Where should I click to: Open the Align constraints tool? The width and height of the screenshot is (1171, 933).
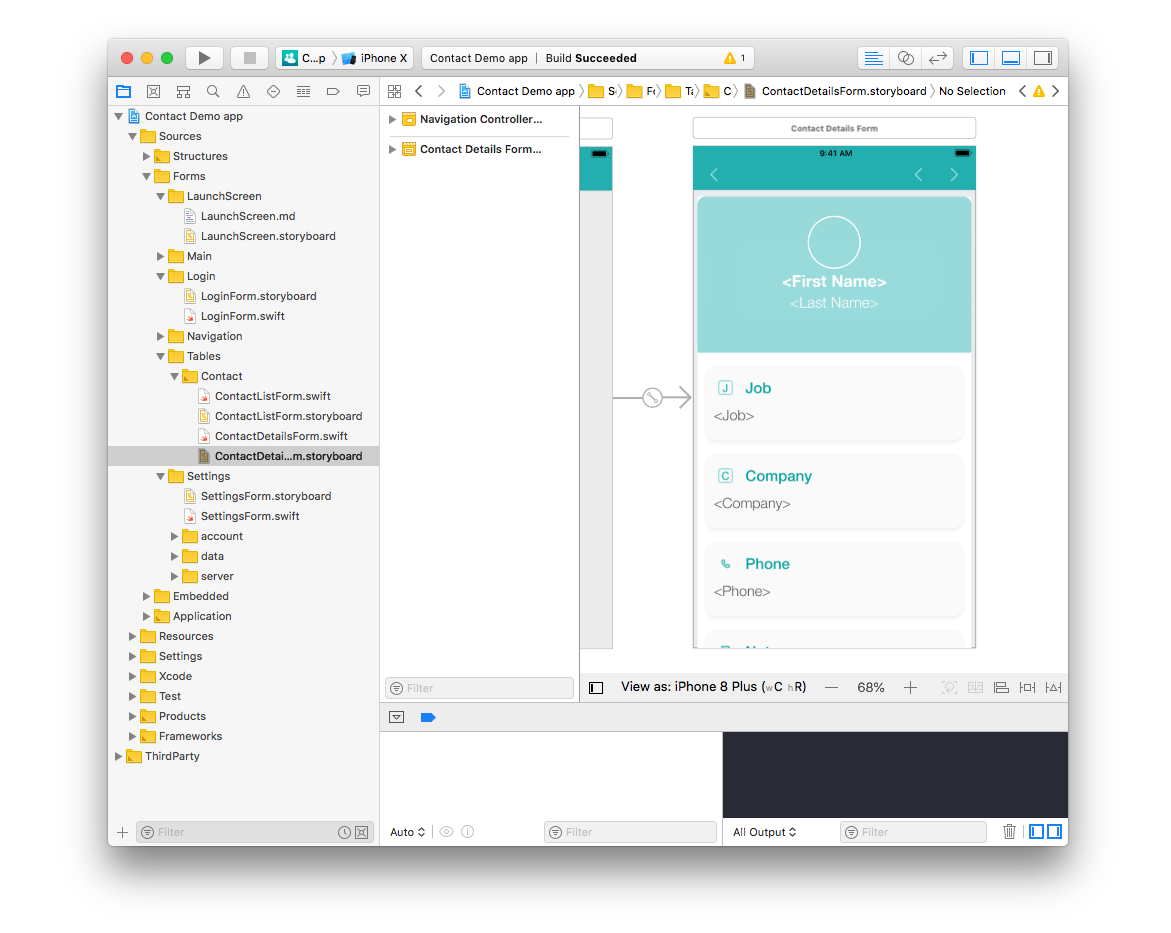click(1001, 687)
